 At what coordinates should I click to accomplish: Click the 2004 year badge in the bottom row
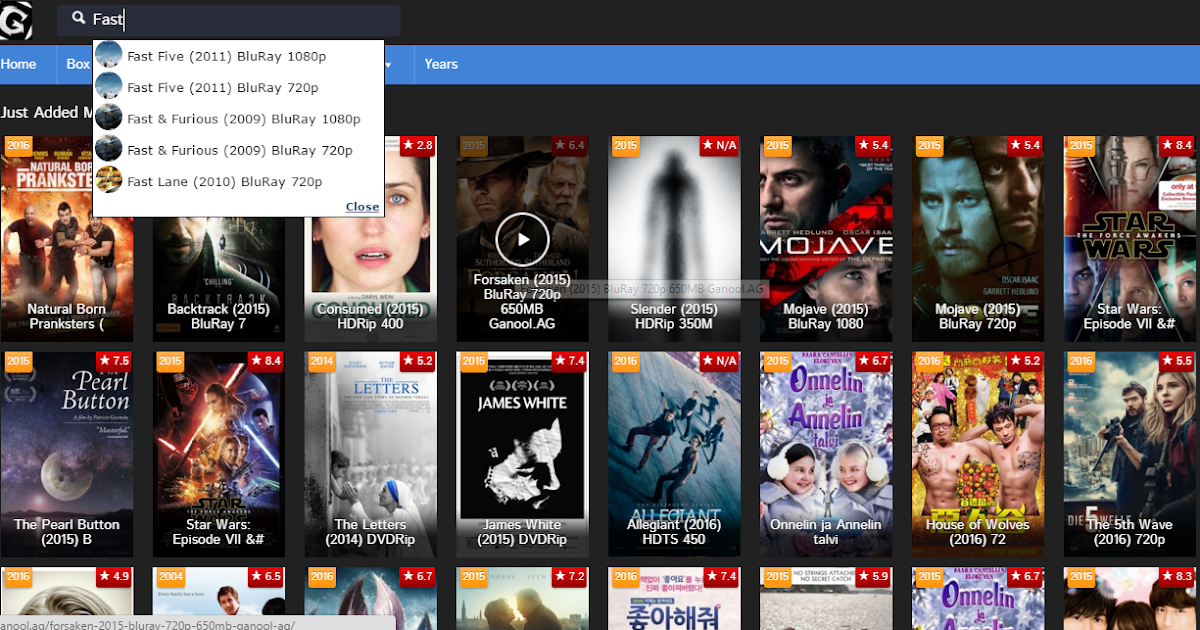click(170, 577)
